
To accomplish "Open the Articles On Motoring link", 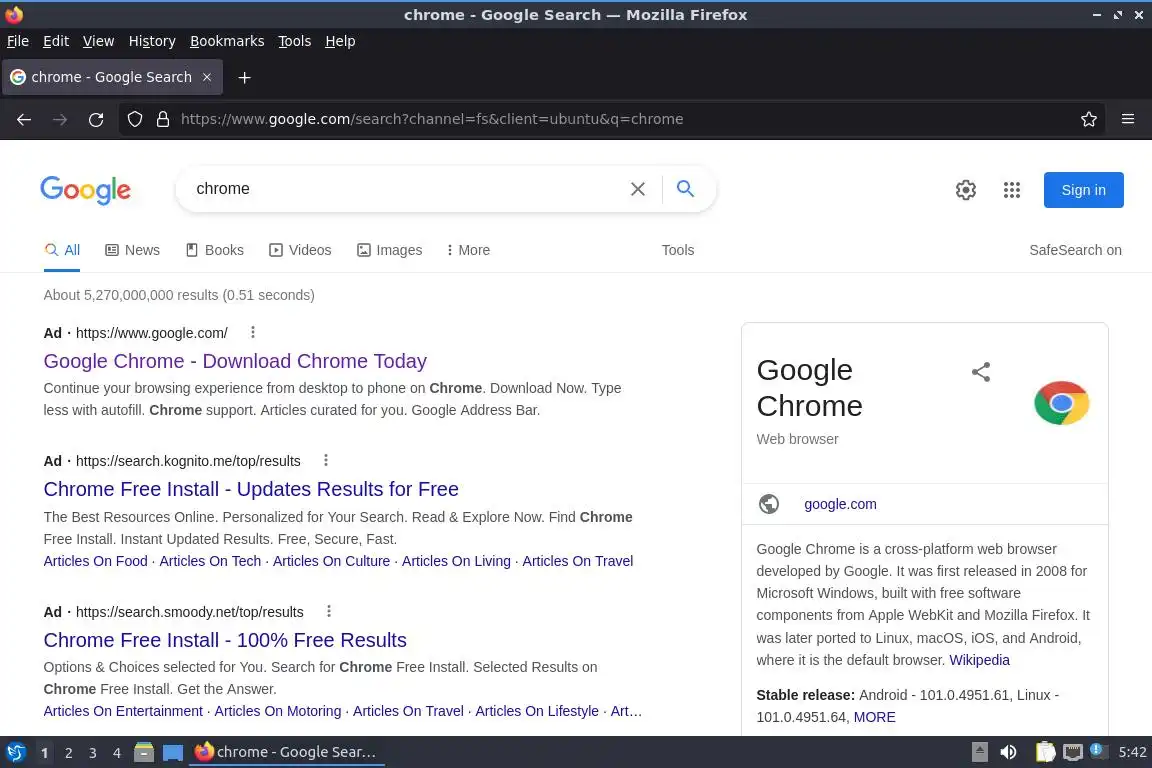I will click(278, 711).
